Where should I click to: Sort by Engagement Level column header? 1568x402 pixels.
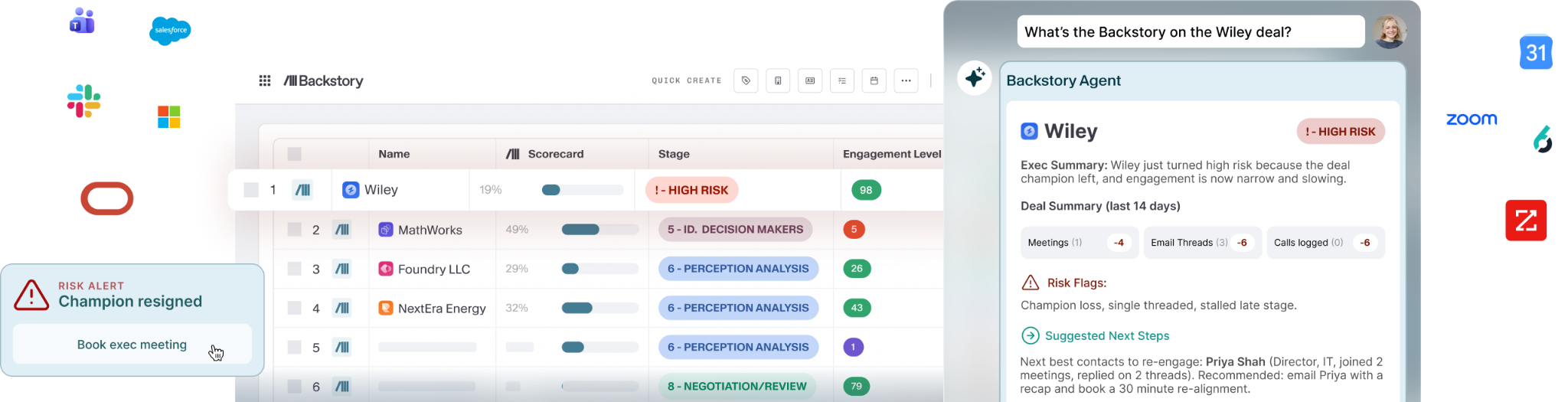tap(892, 154)
